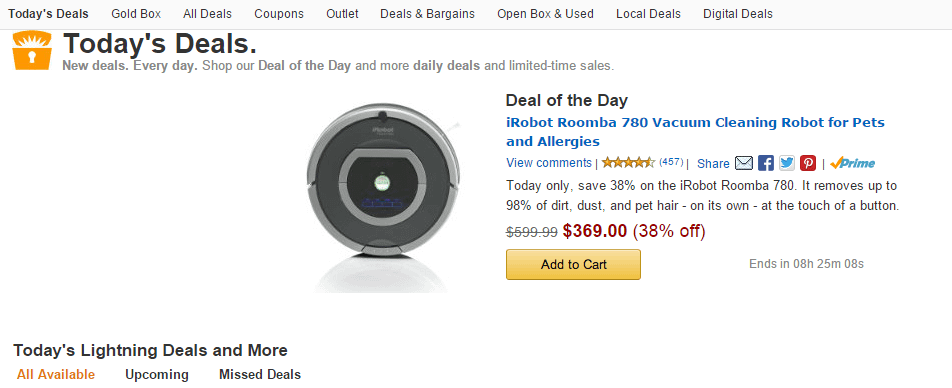Click the Prime logo badge
Viewport: 952px width, 388px height.
(x=852, y=163)
